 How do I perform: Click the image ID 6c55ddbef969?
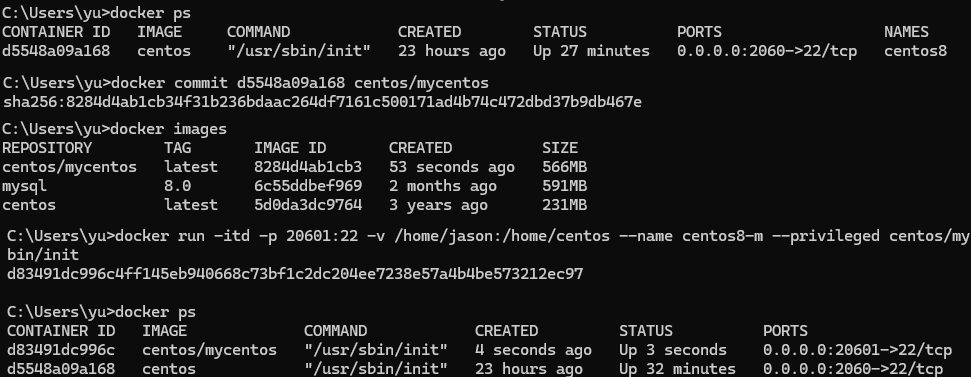pos(308,186)
